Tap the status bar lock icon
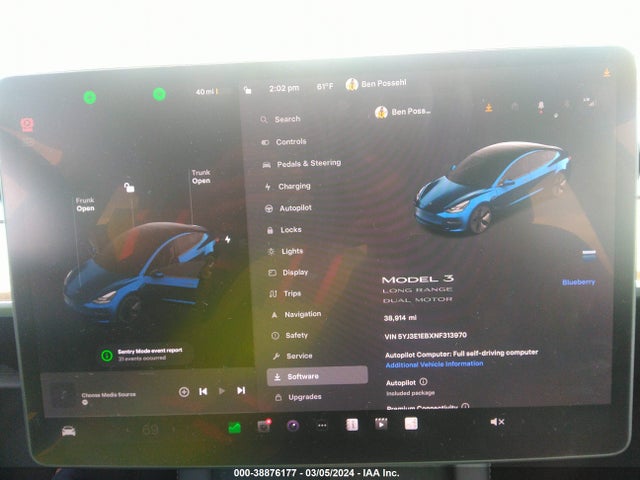The image size is (640, 480). 247,90
